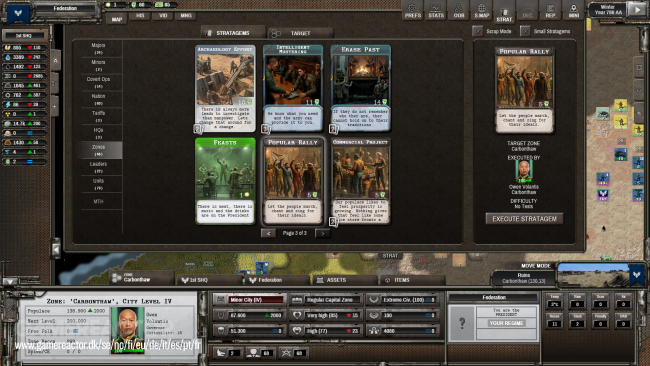Select the HIS tab in top bar
The width and height of the screenshot is (650, 366).
tap(140, 16)
